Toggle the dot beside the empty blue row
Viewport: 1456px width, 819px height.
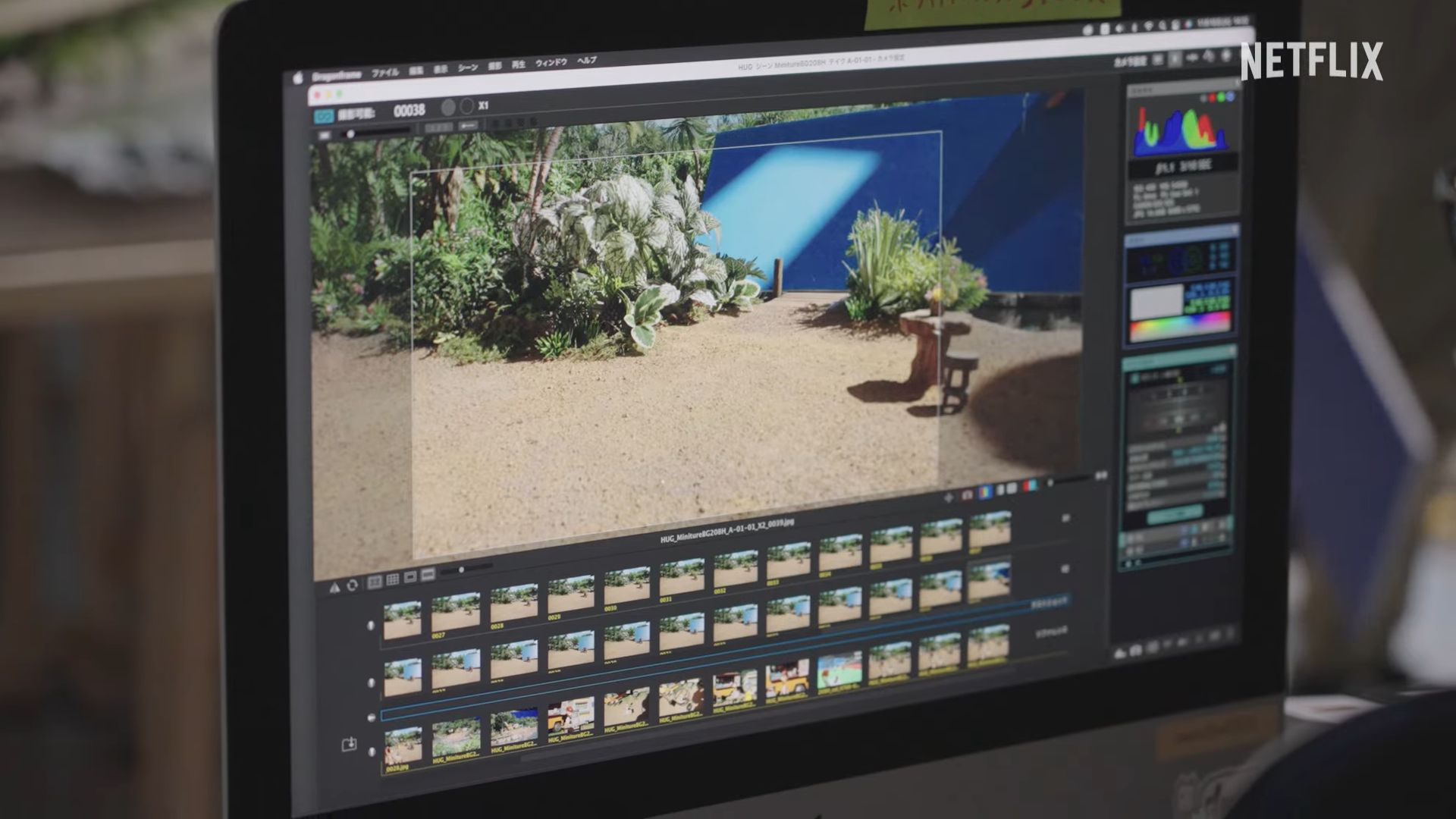tap(371, 717)
